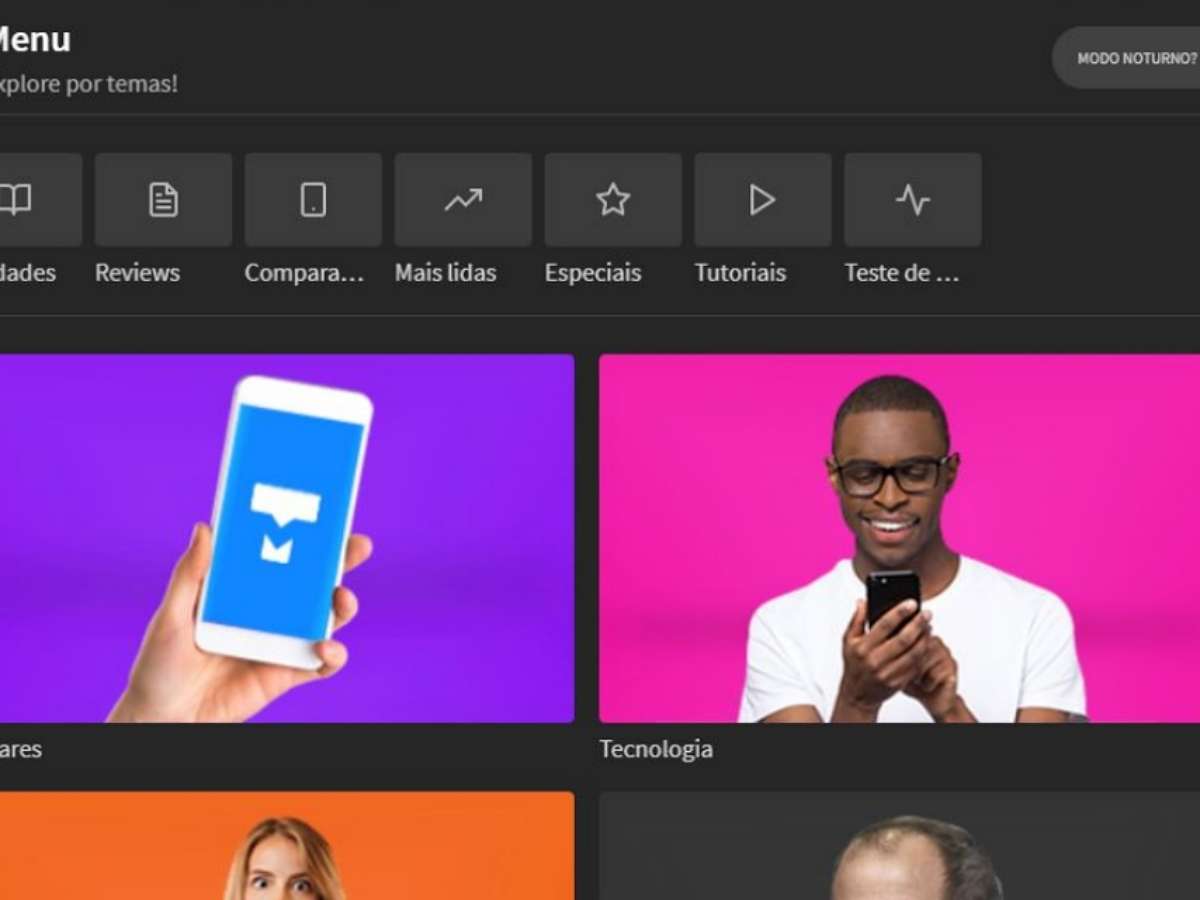Click the Tecnologia caption text
The width and height of the screenshot is (1200, 900).
point(656,749)
